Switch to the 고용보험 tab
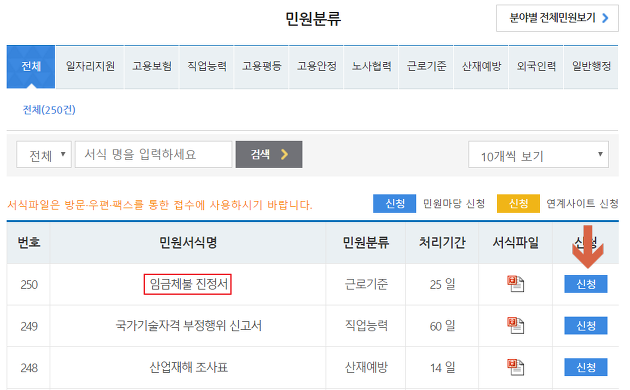630x390 pixels. pos(152,67)
